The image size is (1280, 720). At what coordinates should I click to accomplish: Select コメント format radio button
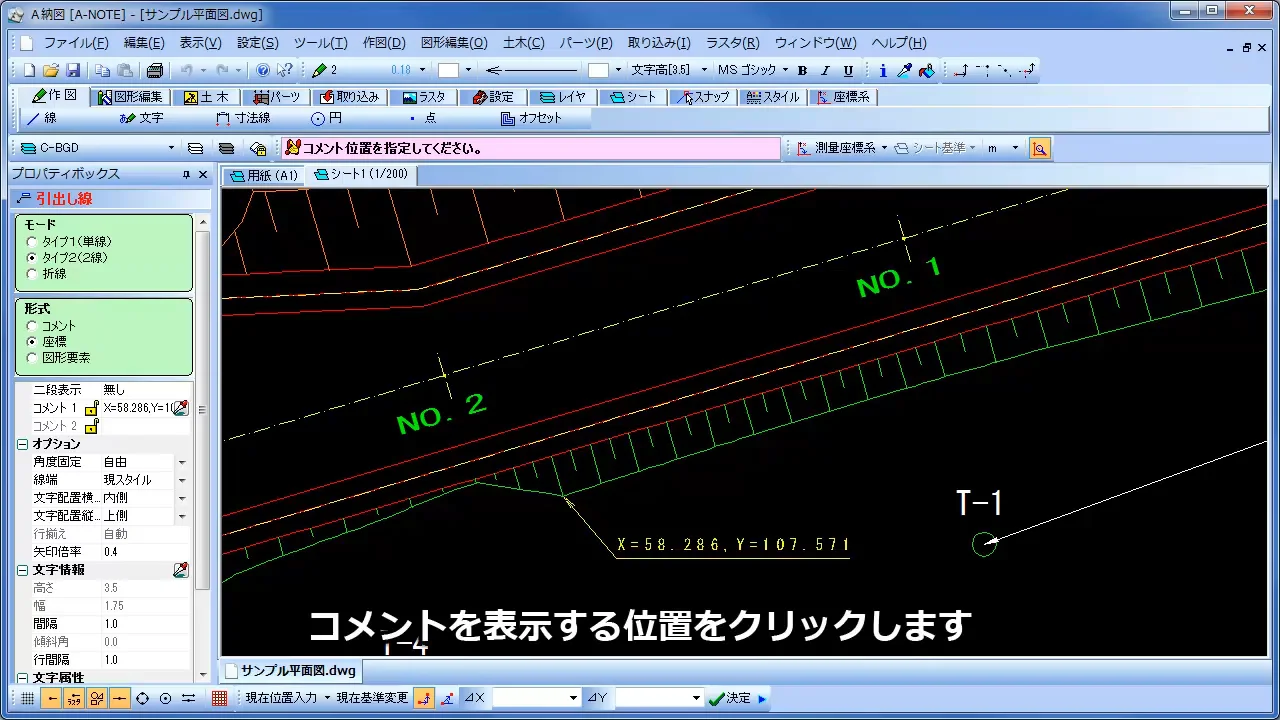click(x=32, y=326)
